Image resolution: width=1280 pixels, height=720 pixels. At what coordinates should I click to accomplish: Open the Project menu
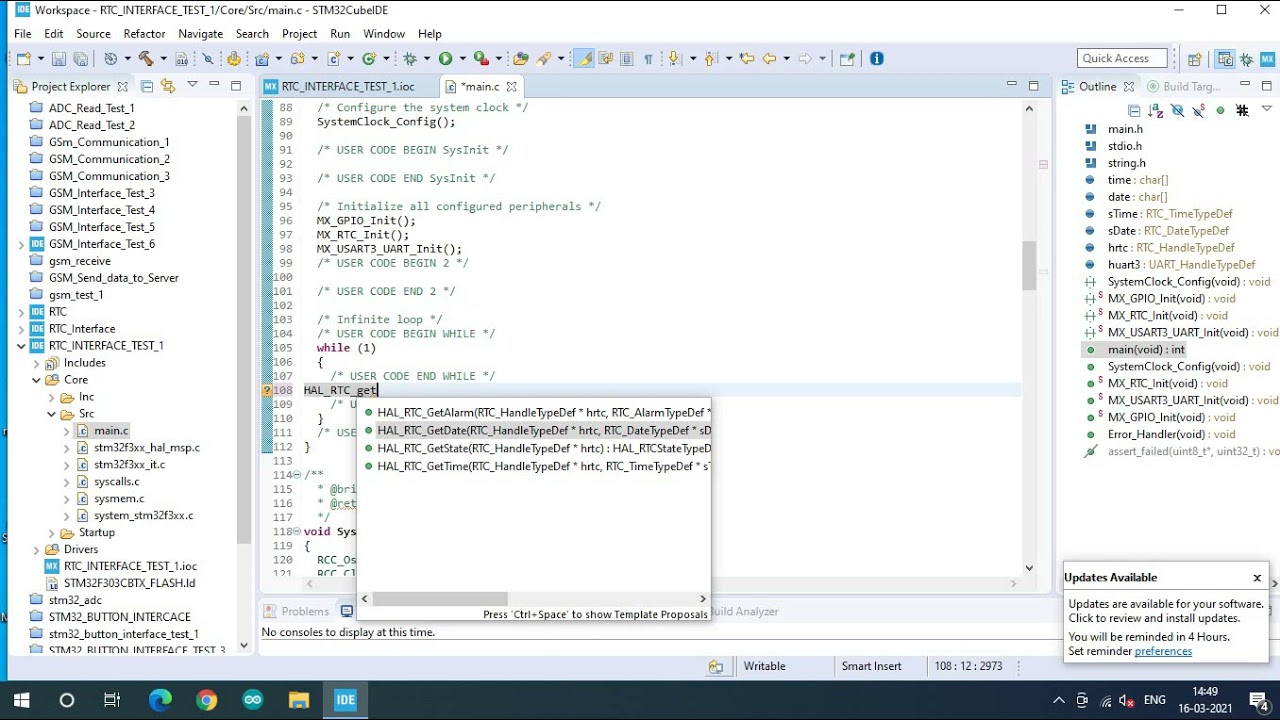(299, 33)
